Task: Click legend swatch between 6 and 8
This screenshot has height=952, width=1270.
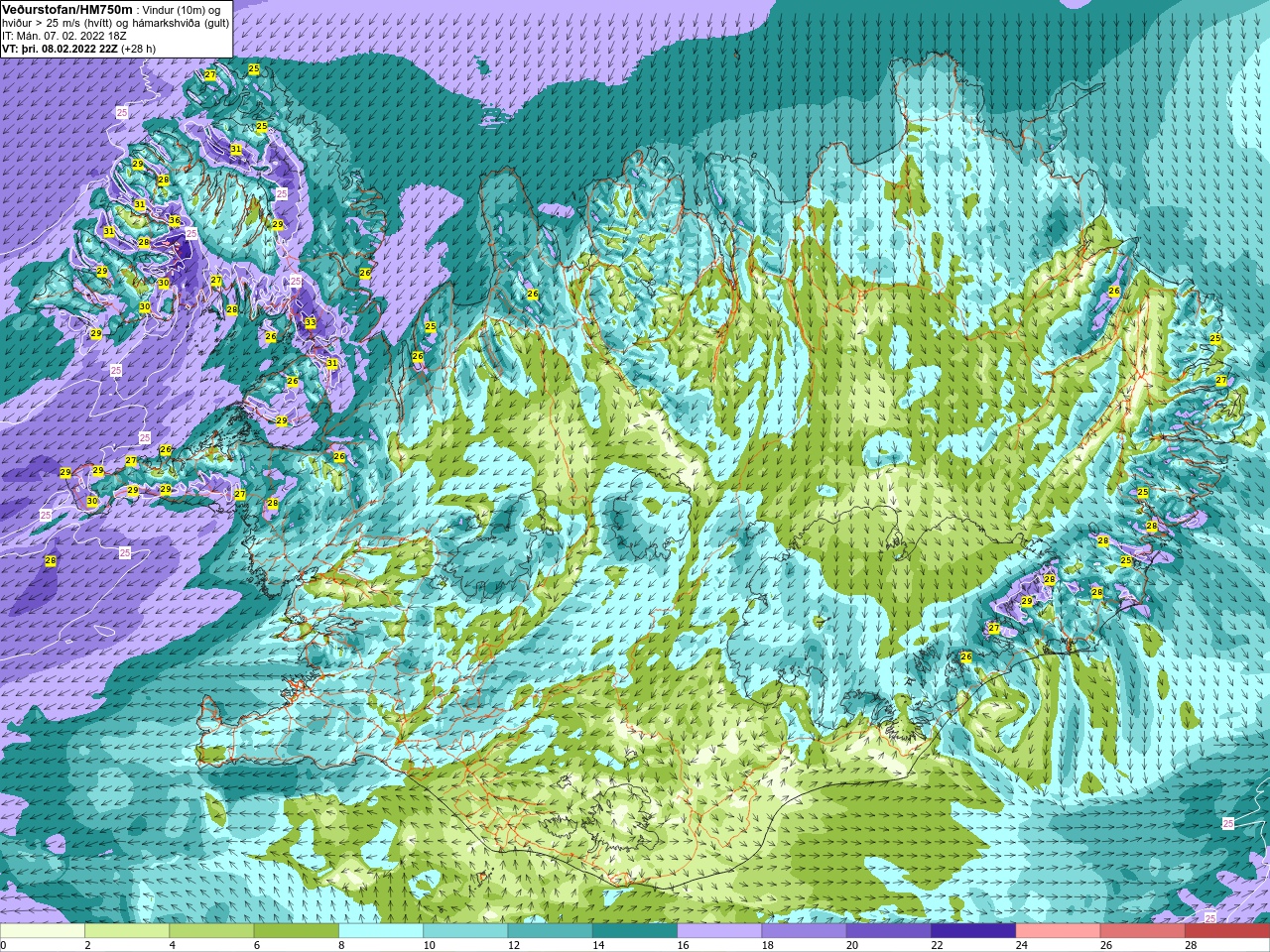Action: click(296, 931)
